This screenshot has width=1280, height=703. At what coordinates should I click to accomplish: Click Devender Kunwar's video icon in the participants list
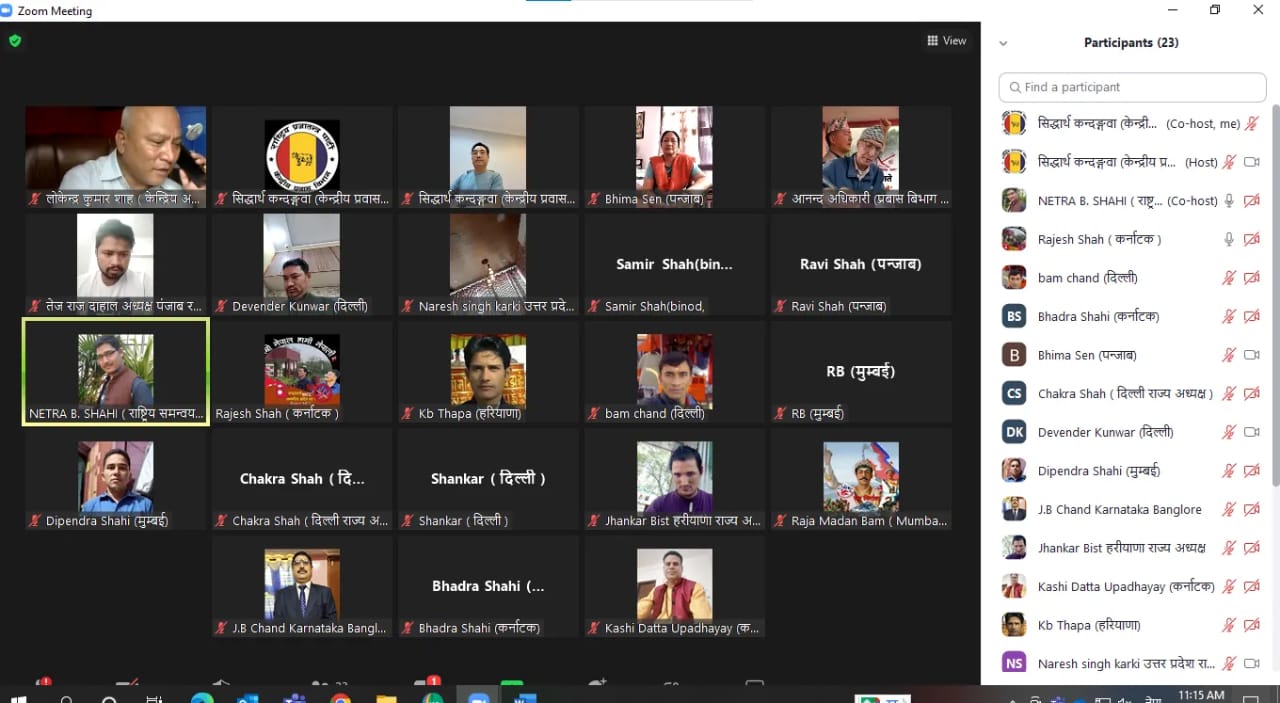(x=1251, y=432)
